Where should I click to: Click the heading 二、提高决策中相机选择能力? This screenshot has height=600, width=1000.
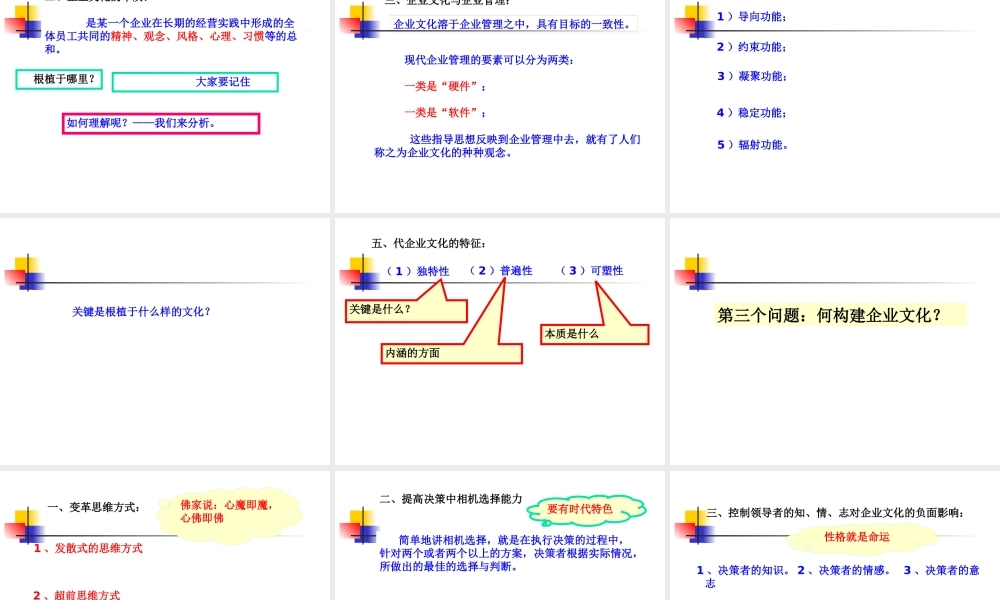(x=451, y=499)
